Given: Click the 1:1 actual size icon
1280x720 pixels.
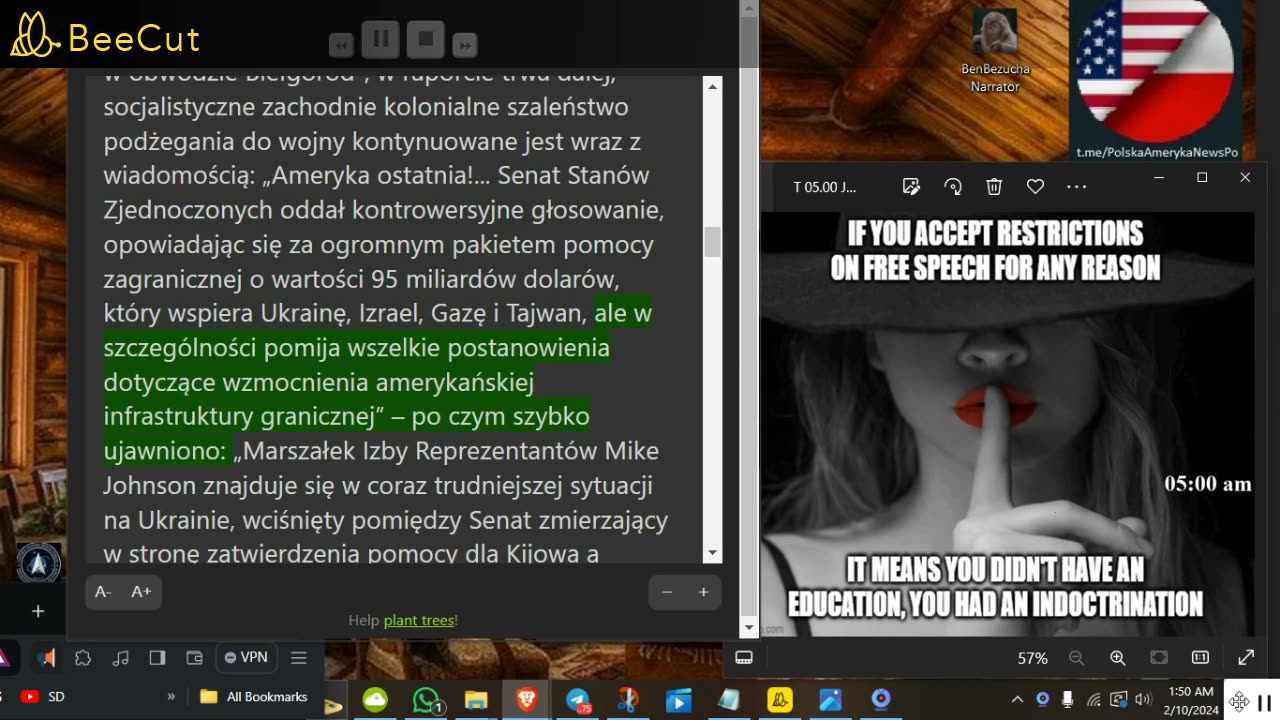Looking at the screenshot, I should 1201,657.
